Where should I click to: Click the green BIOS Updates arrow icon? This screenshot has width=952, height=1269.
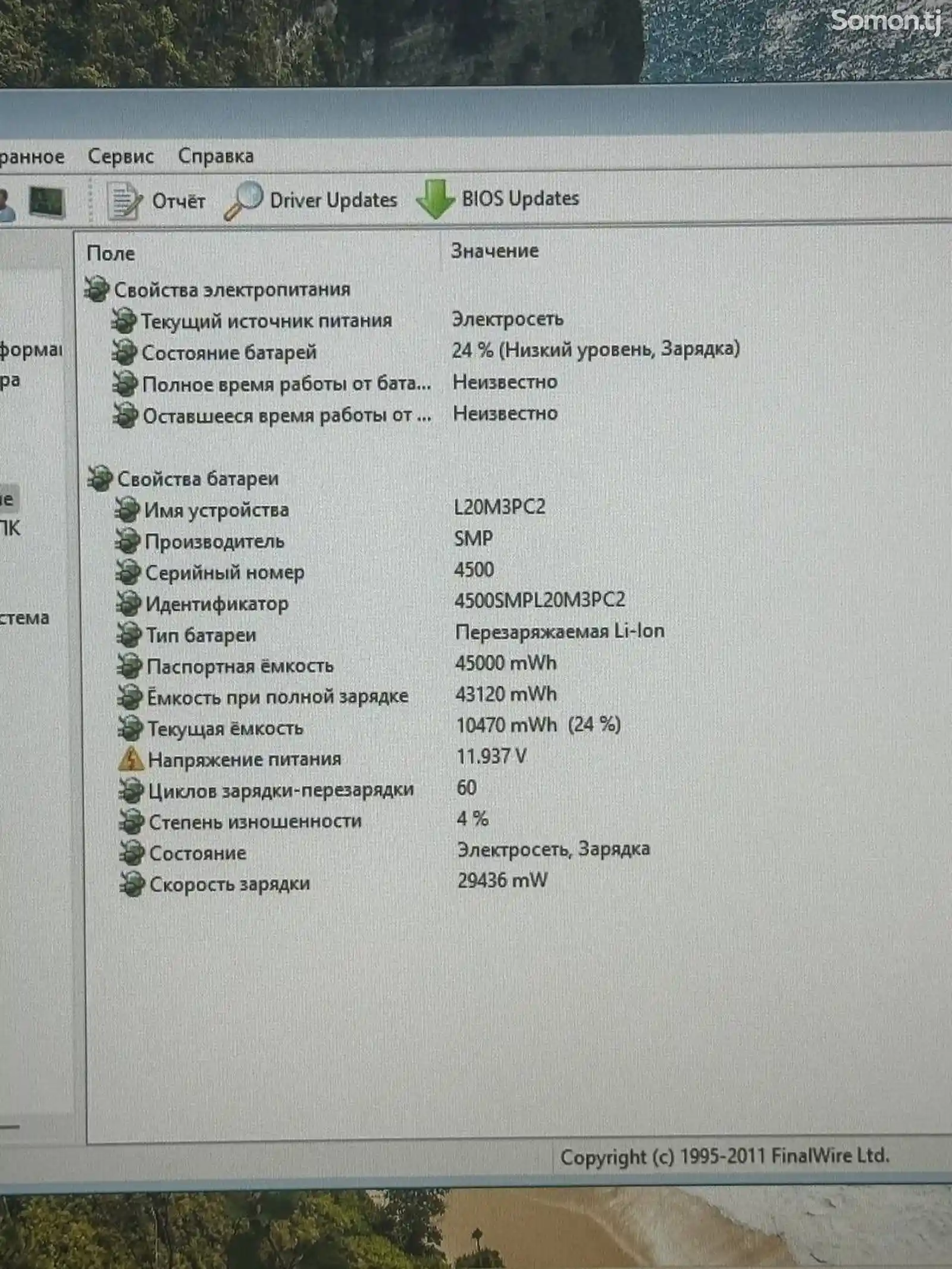click(x=435, y=199)
